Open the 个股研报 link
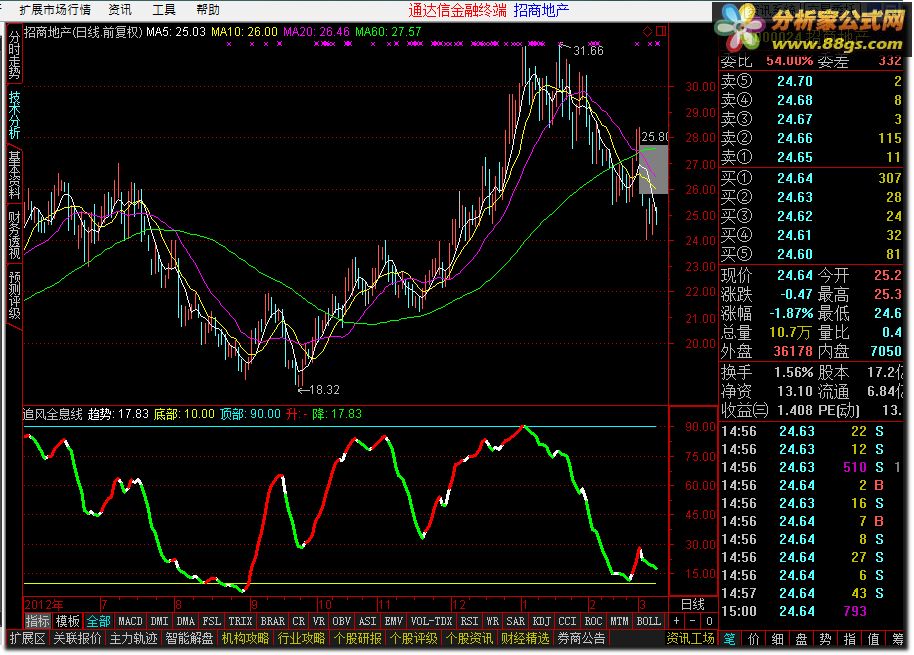914x655 pixels. coord(357,639)
